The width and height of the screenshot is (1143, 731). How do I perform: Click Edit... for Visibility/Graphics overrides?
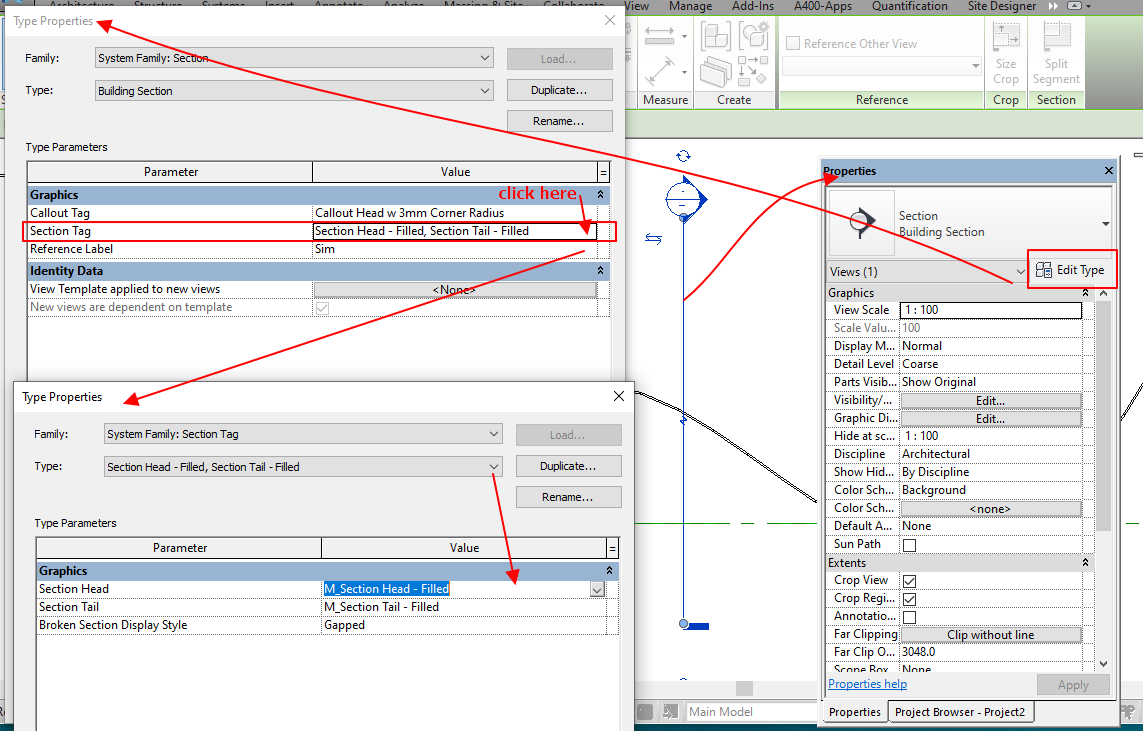click(989, 399)
